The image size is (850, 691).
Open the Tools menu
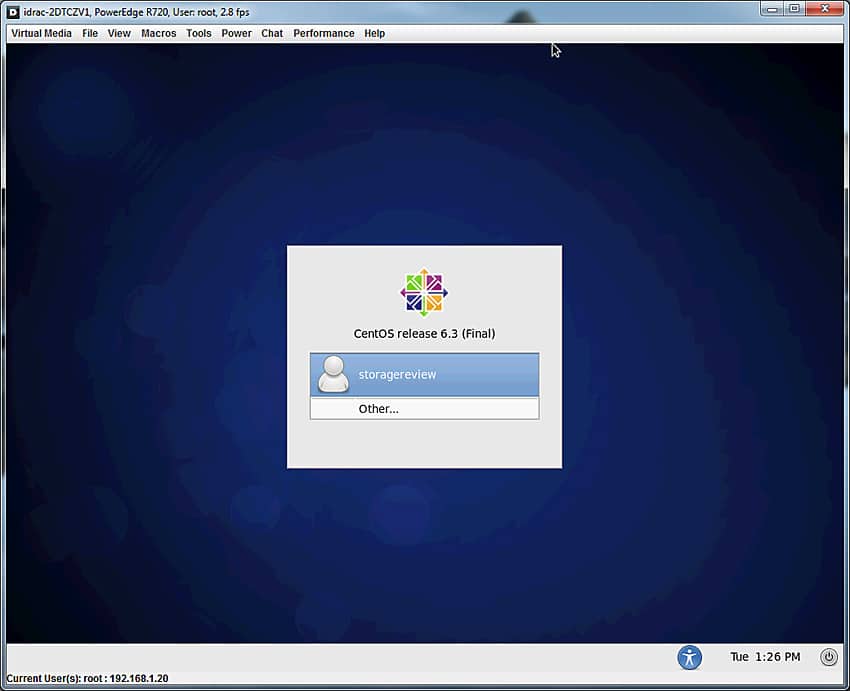coord(198,33)
